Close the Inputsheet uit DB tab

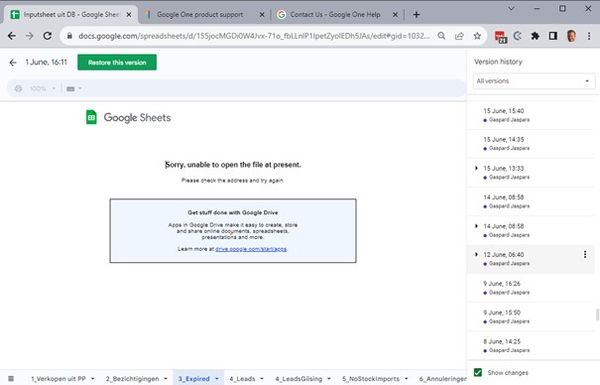(129, 15)
